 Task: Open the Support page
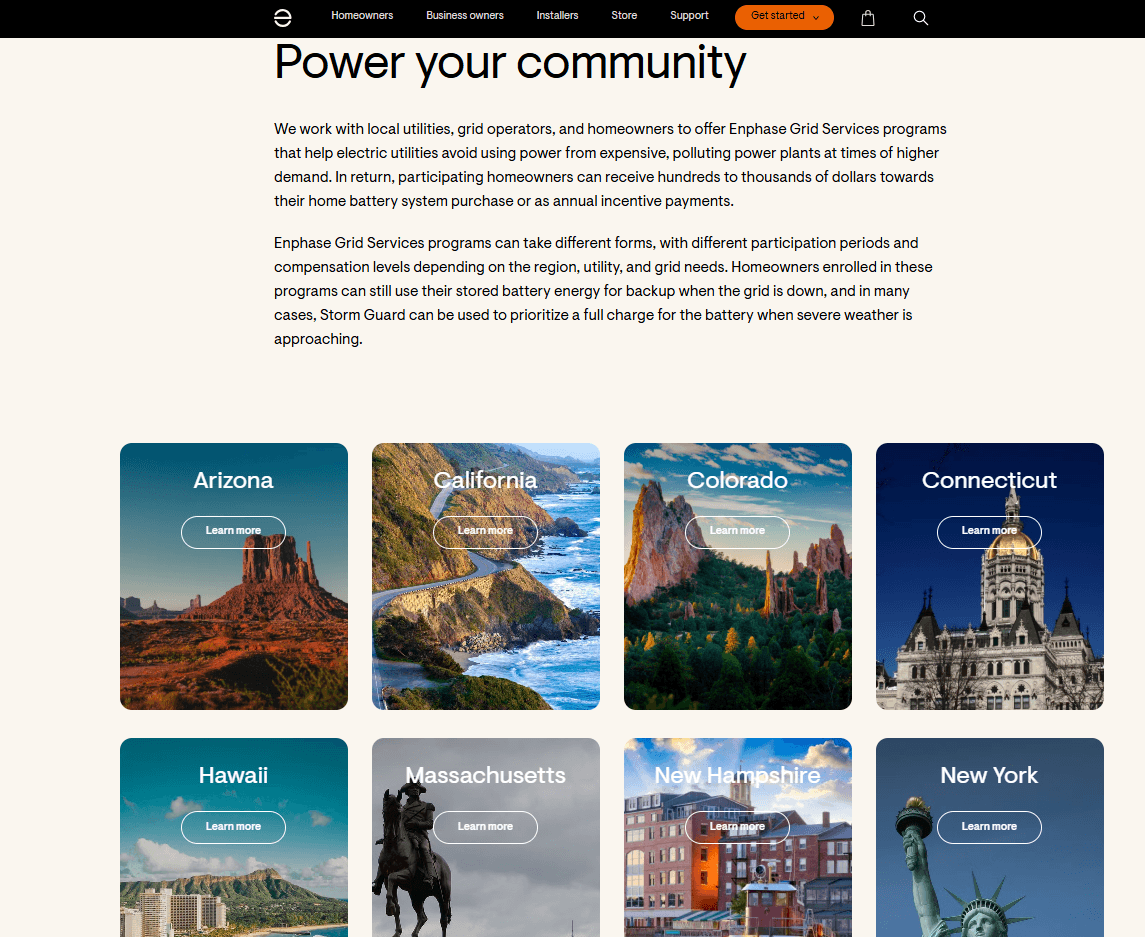pyautogui.click(x=689, y=16)
